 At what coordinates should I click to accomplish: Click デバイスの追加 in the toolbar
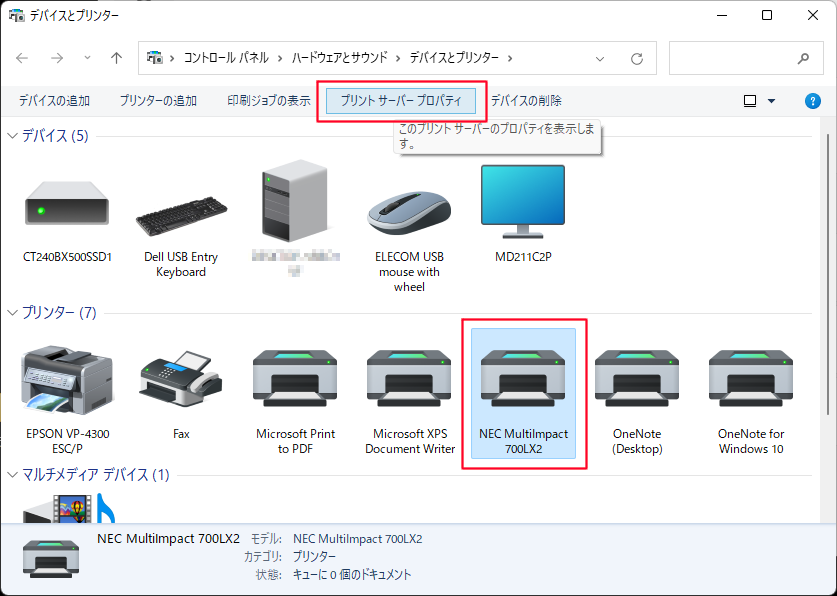[54, 100]
